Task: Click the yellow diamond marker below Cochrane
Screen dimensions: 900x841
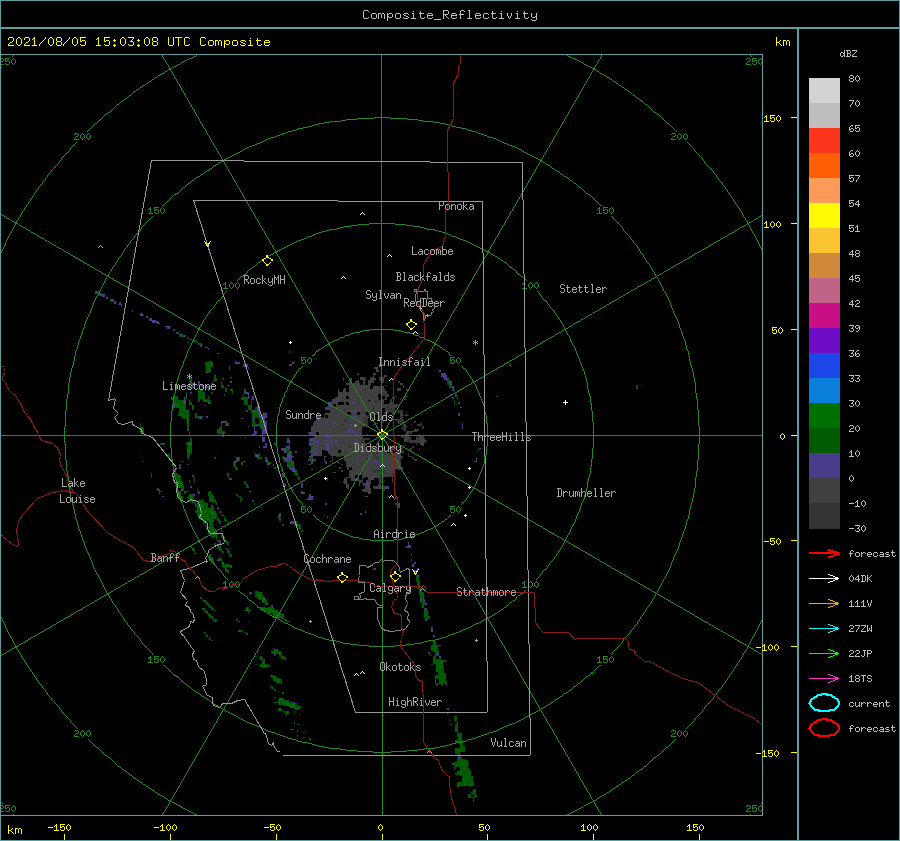Action: [x=343, y=577]
